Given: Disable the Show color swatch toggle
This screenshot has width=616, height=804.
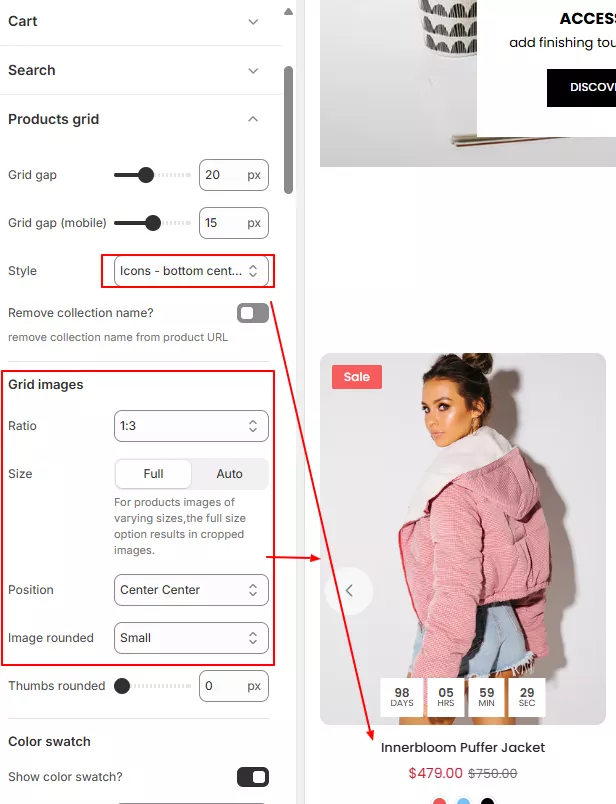Looking at the screenshot, I should click(253, 777).
